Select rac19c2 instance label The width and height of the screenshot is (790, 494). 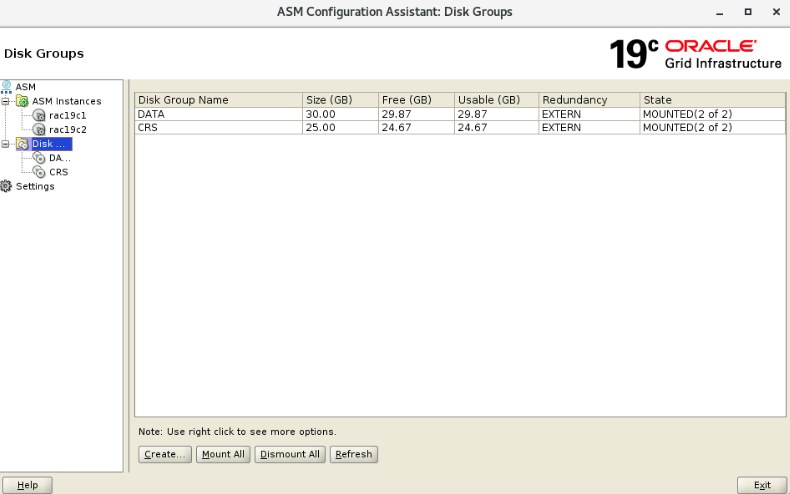[68, 130]
